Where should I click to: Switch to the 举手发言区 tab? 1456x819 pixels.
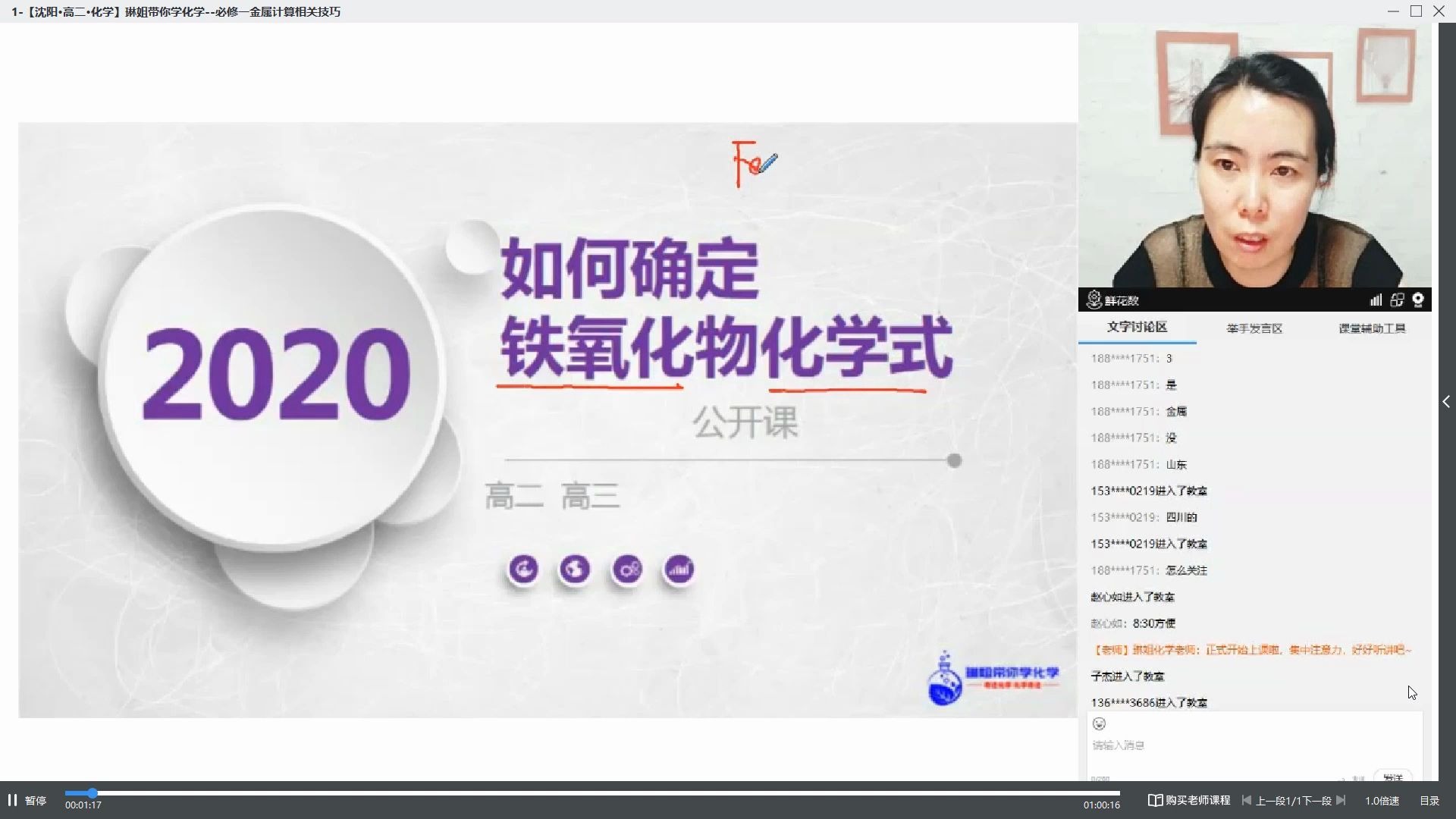[x=1255, y=328]
